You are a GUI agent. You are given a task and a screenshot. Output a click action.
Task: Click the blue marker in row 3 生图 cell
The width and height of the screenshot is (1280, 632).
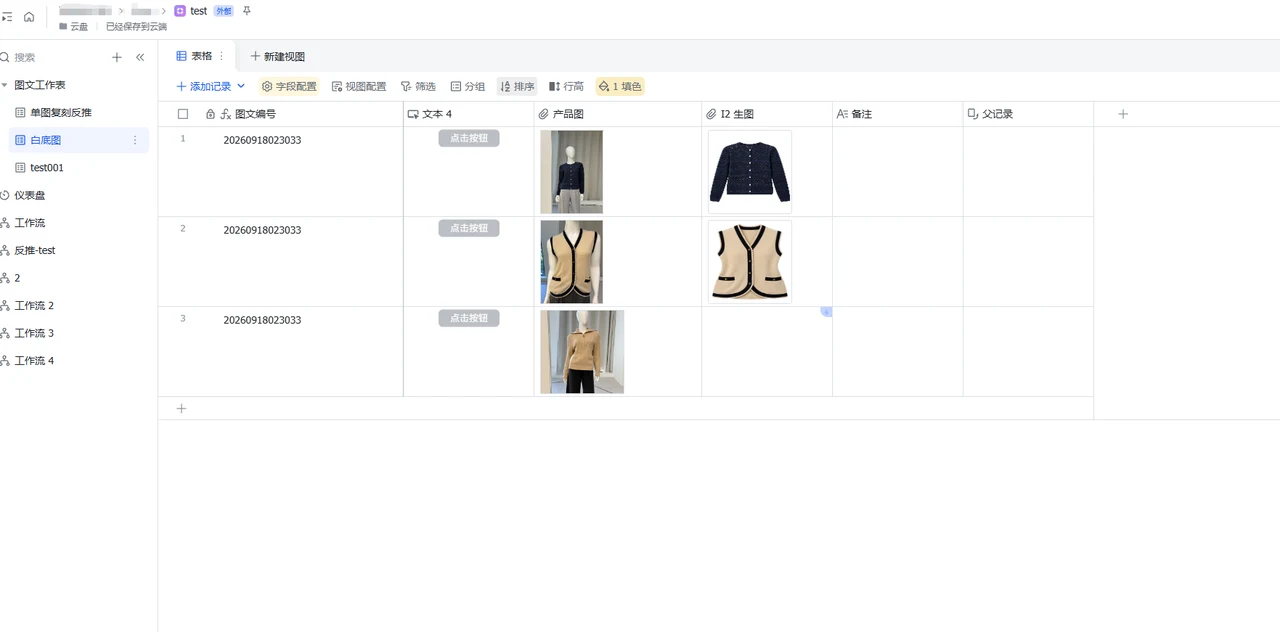(x=827, y=312)
